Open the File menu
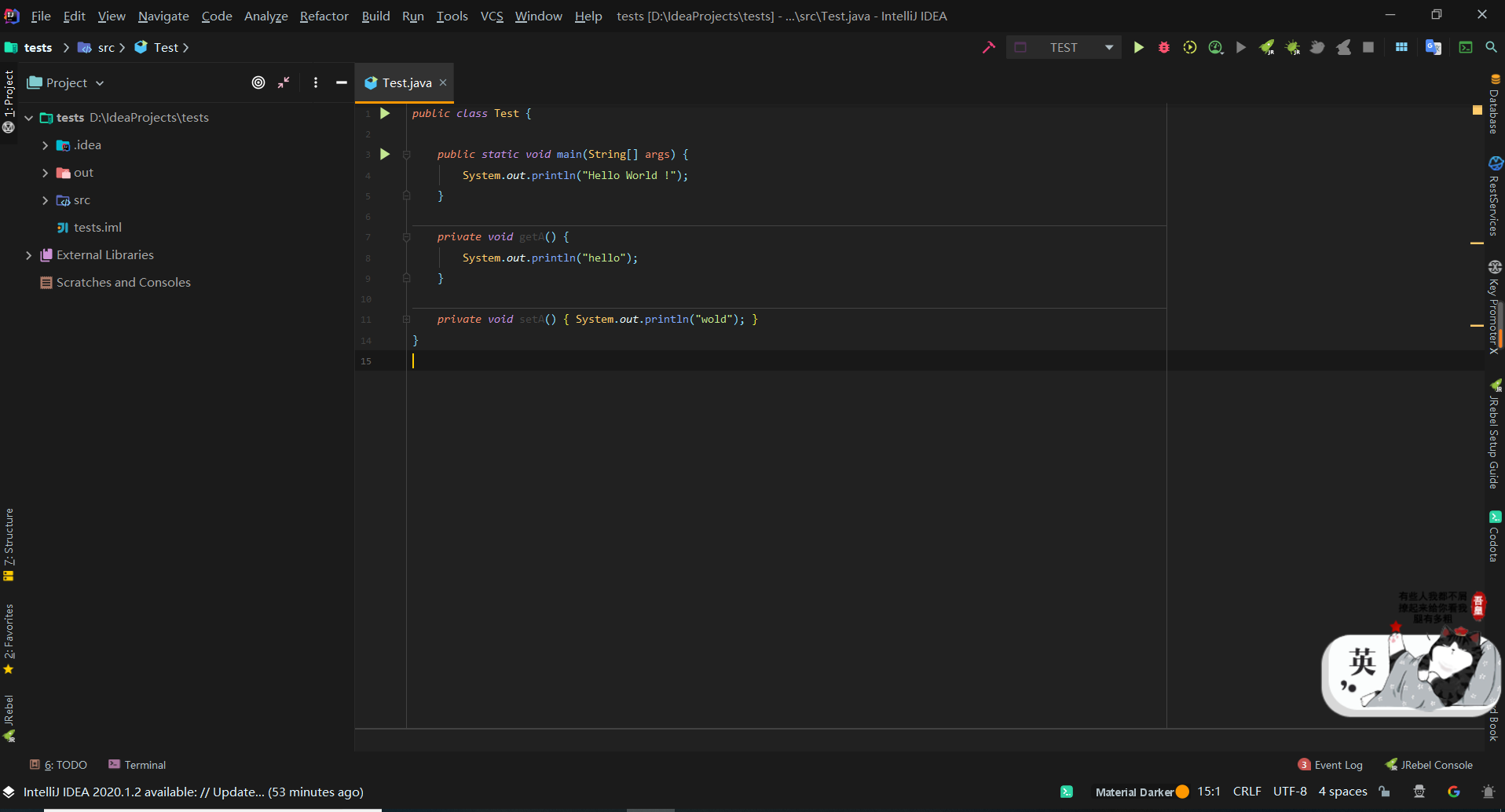Viewport: 1505px width, 812px height. (41, 16)
